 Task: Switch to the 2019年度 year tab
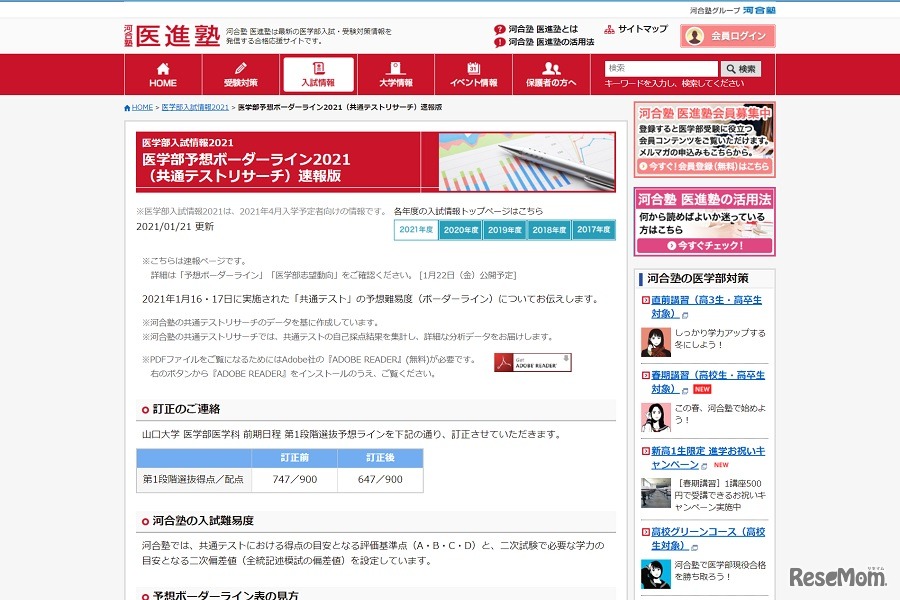503,229
